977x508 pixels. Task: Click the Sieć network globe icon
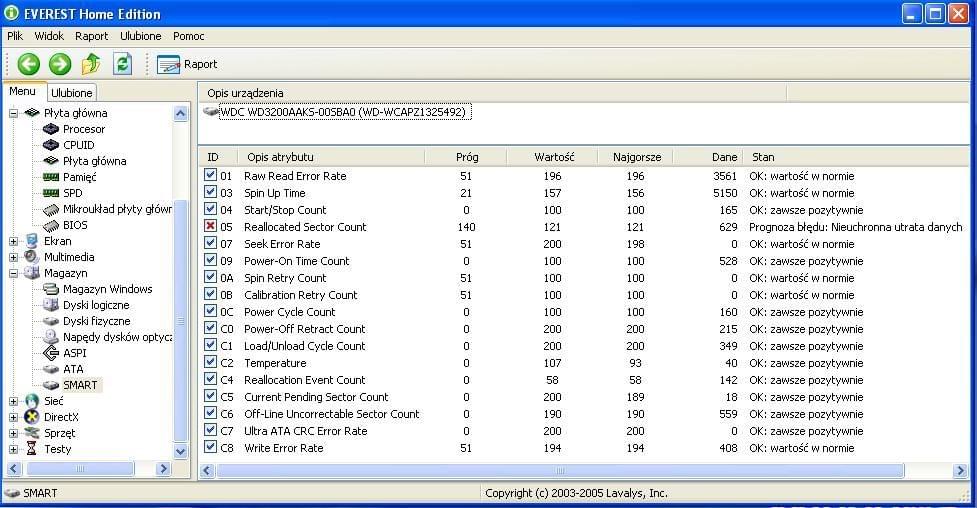coord(31,401)
